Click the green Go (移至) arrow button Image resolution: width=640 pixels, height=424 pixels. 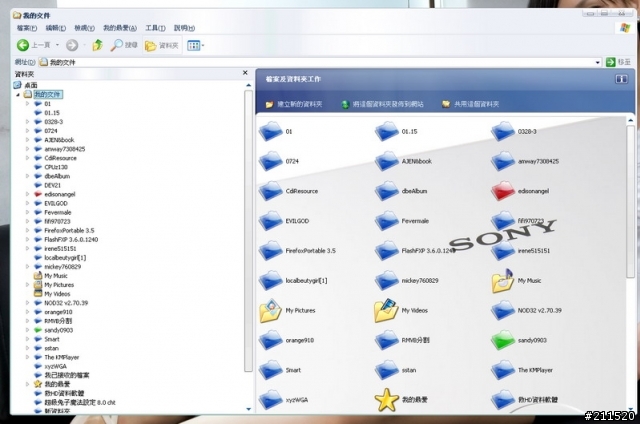pos(611,62)
